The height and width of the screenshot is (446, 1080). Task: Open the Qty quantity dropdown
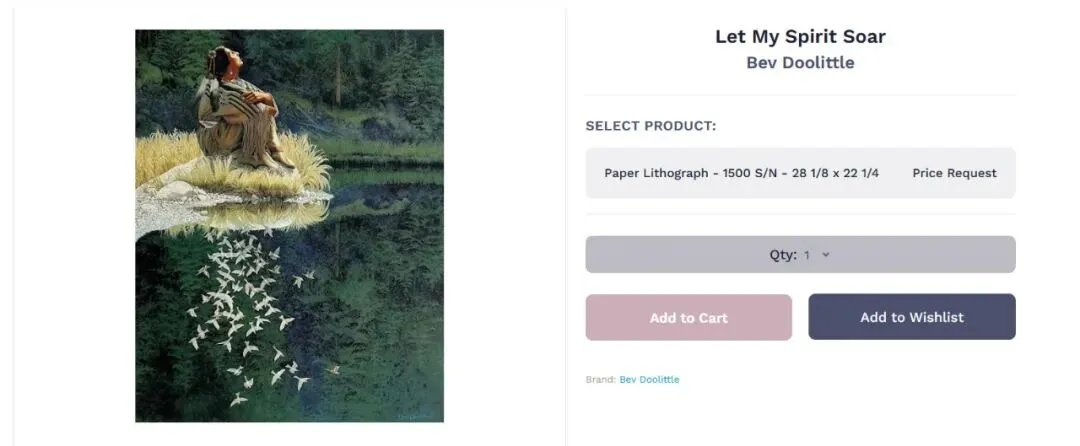[x=800, y=255]
